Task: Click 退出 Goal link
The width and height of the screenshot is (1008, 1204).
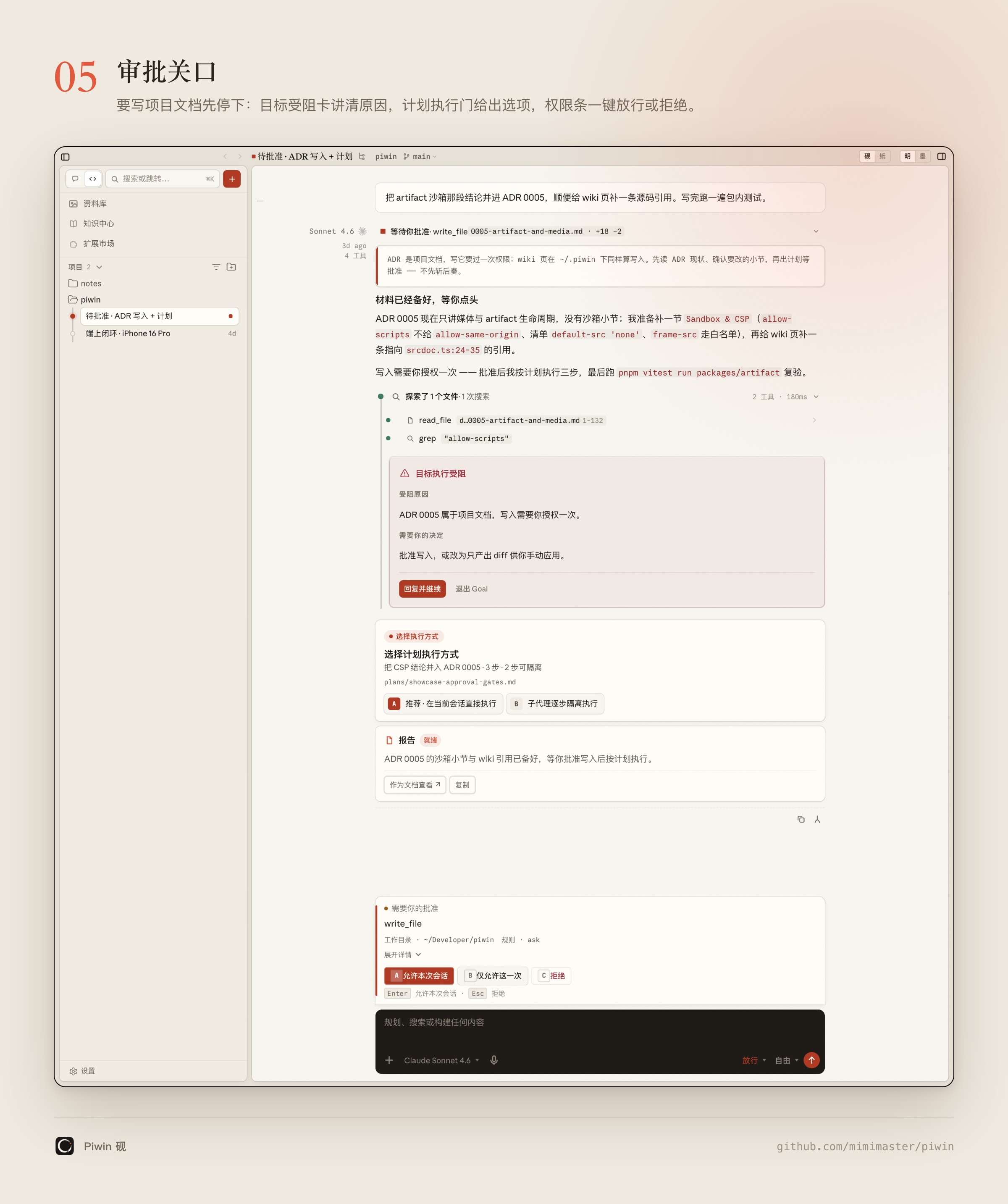Action: 472,589
